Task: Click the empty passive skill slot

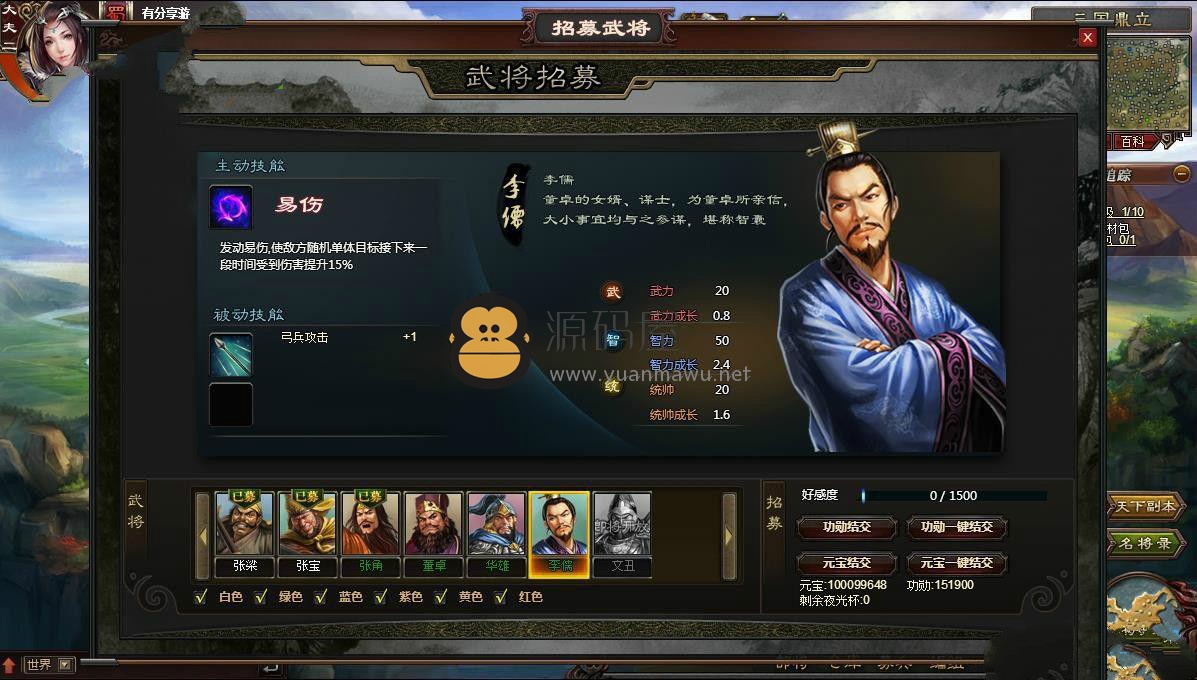Action: (x=231, y=404)
